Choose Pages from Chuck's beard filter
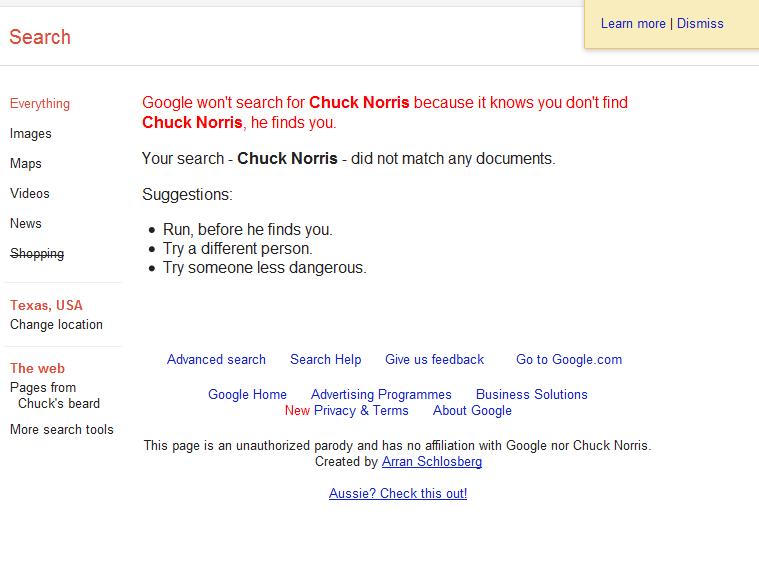The image size is (759, 566). (x=55, y=395)
